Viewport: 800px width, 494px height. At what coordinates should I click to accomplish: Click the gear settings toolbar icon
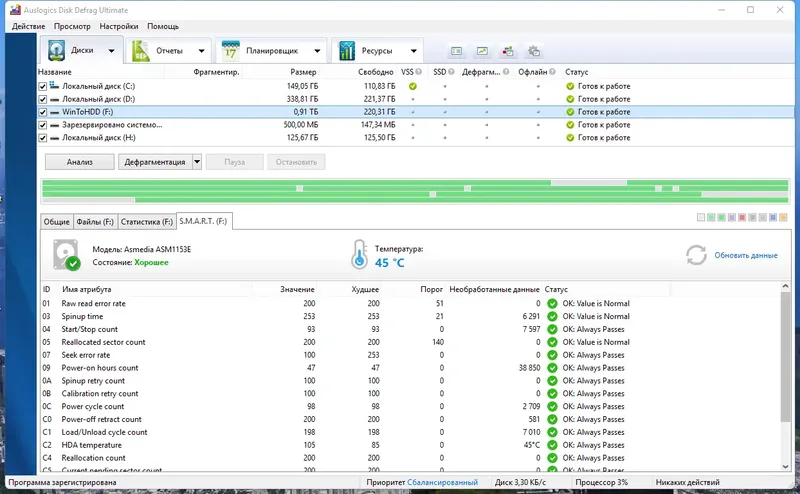534,51
